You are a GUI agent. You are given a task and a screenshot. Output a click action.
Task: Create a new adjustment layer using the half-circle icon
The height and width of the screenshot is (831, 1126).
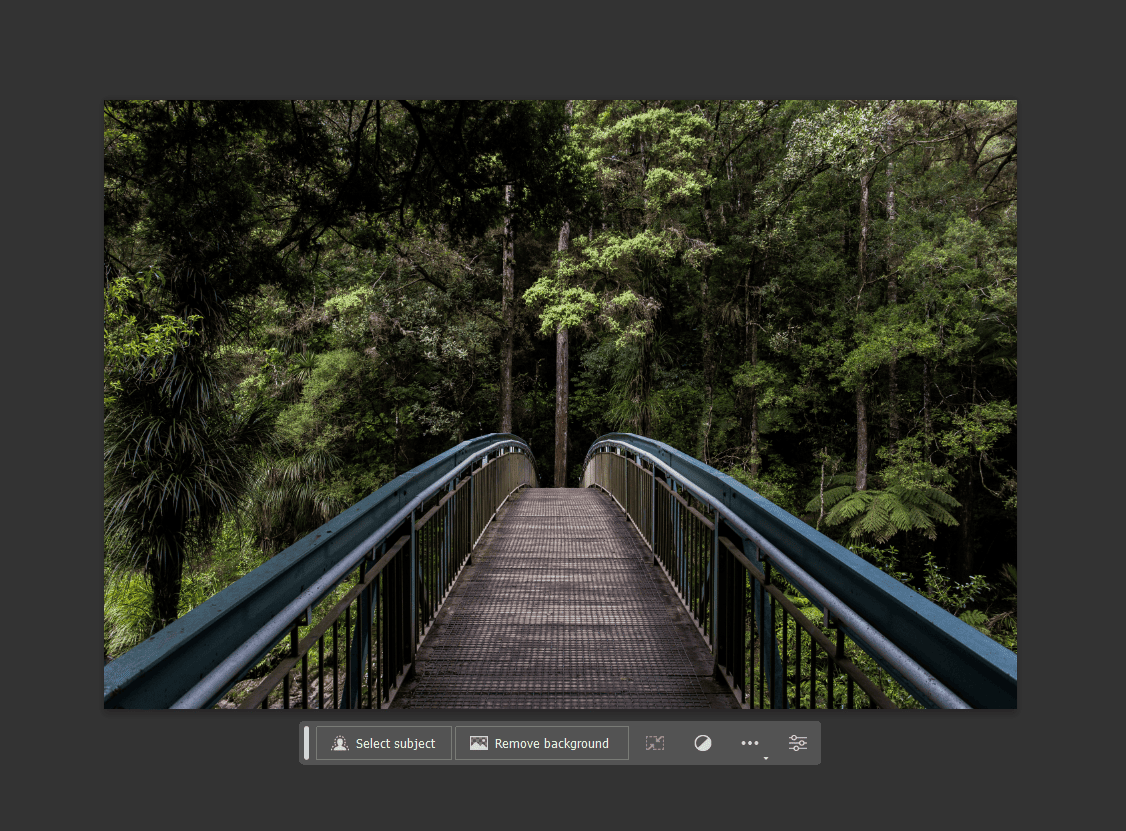point(702,743)
